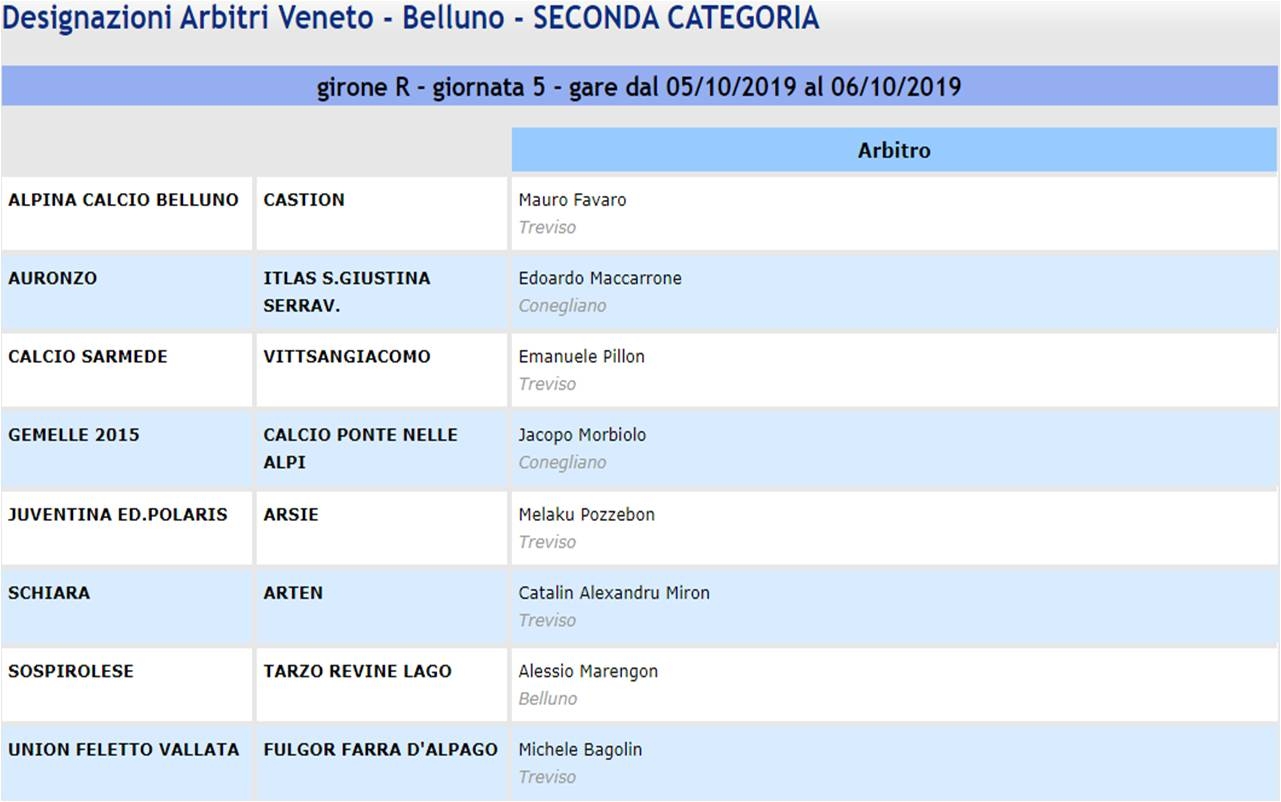The width and height of the screenshot is (1281, 802).
Task: Click GEMELLE 2015 team cell
Action: click(127, 449)
